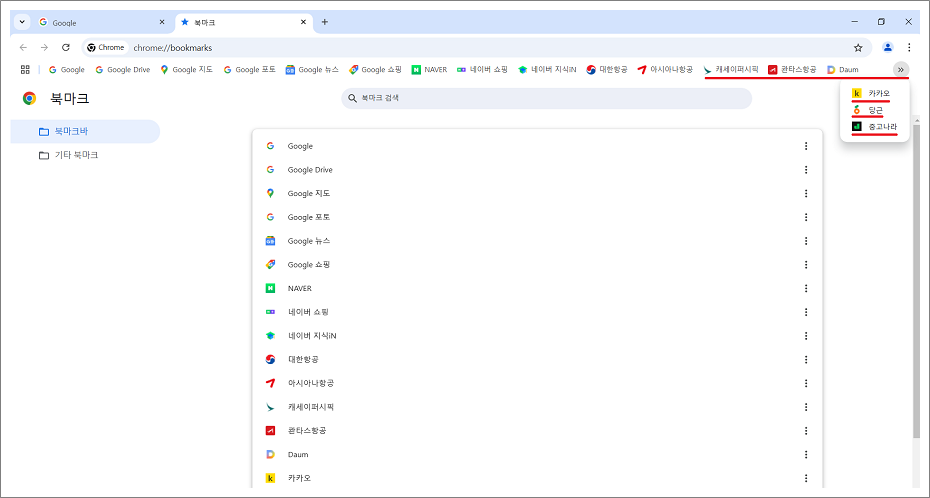Select 카카오 row in bookmark list
The height and width of the screenshot is (498, 930).
click(537, 478)
